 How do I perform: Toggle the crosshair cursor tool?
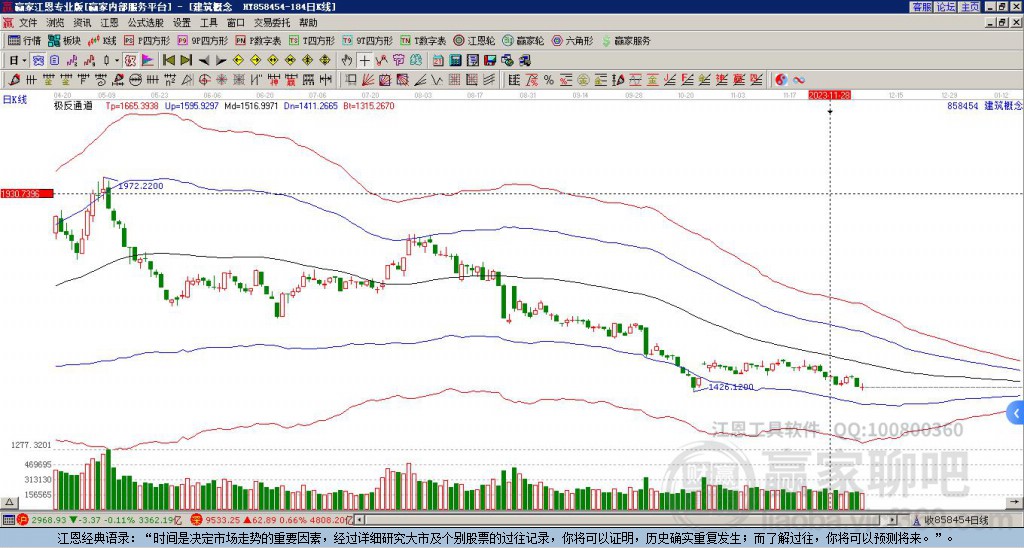click(x=365, y=60)
